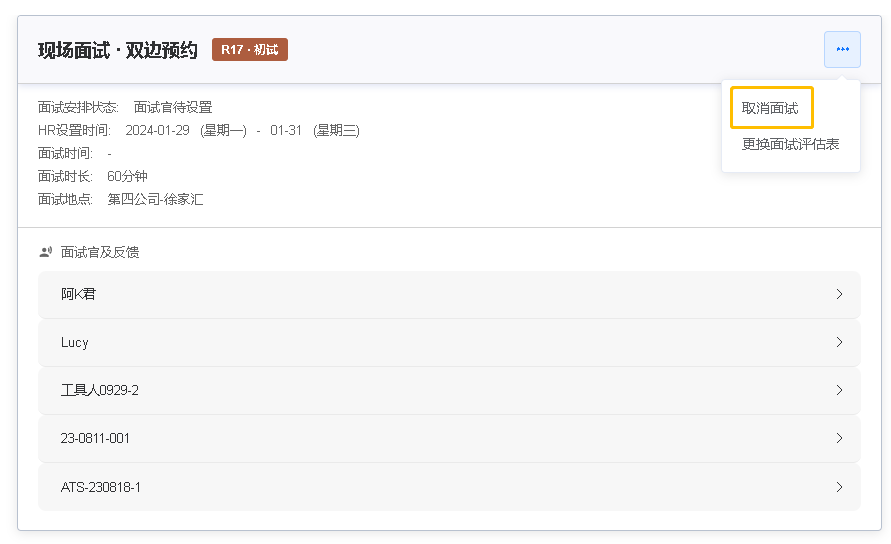Select the 23-0811-001 interviewer name
The image size is (891, 544).
tap(95, 438)
